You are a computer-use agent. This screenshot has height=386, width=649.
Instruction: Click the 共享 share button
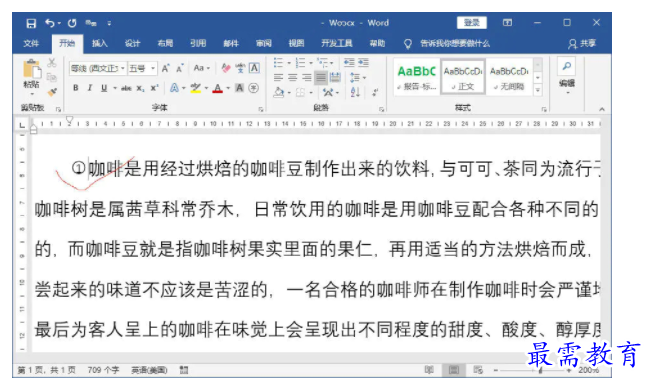pyautogui.click(x=582, y=43)
